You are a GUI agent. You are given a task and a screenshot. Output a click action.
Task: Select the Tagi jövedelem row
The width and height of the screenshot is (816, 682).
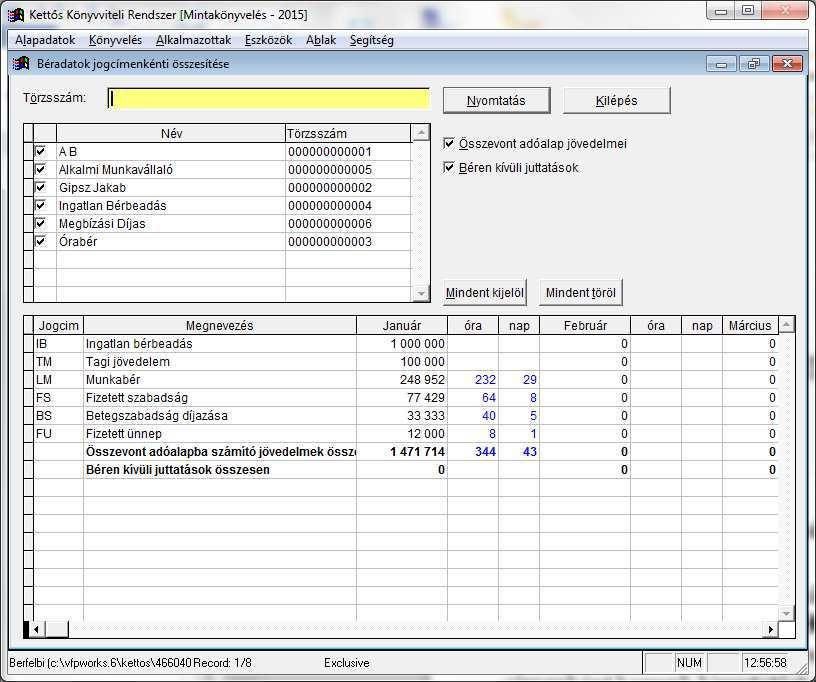pos(406,362)
